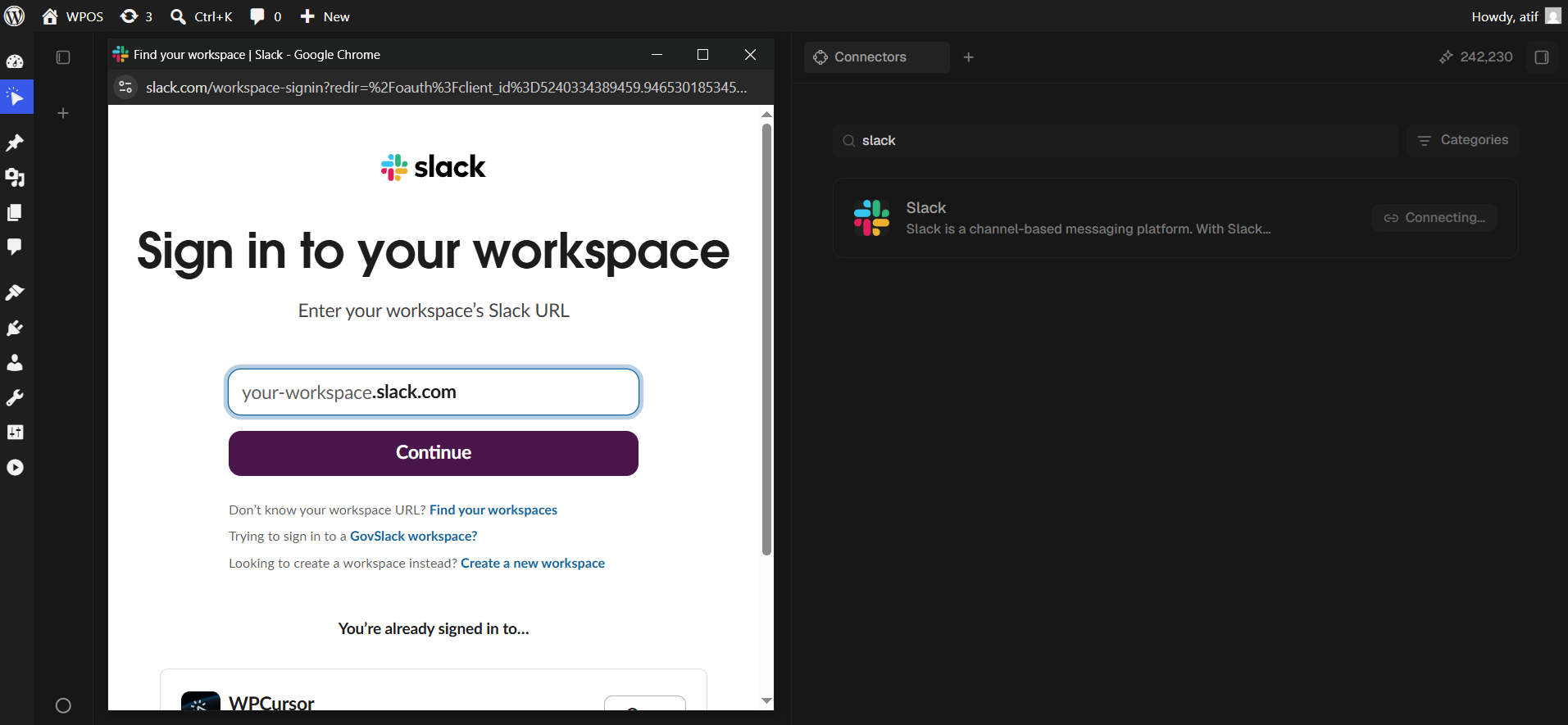Click the scroll-down arrow in Slack popup
Screen dimensions: 1568x725
pos(766,701)
